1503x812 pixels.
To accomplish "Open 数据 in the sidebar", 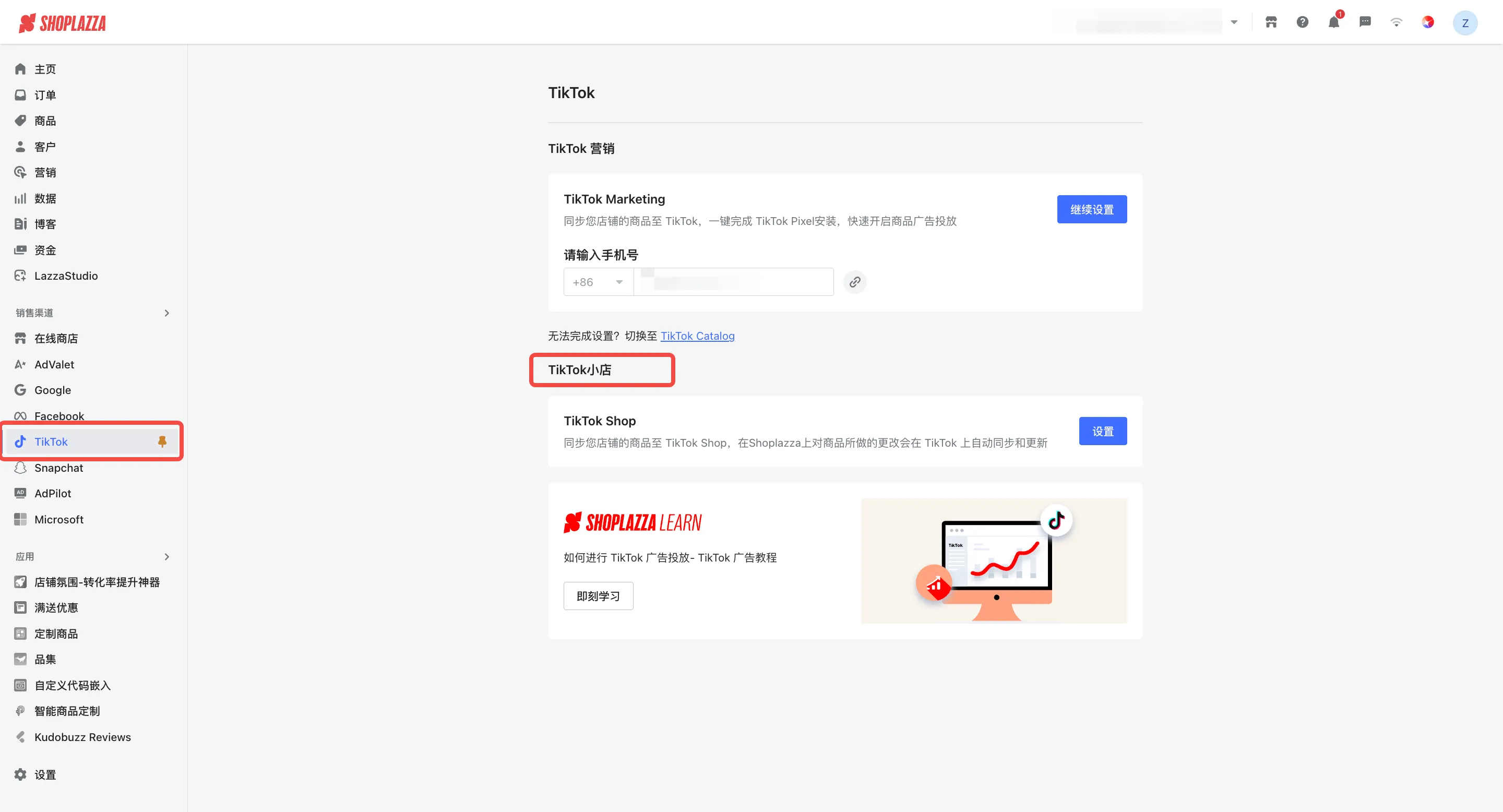I will 45,198.
